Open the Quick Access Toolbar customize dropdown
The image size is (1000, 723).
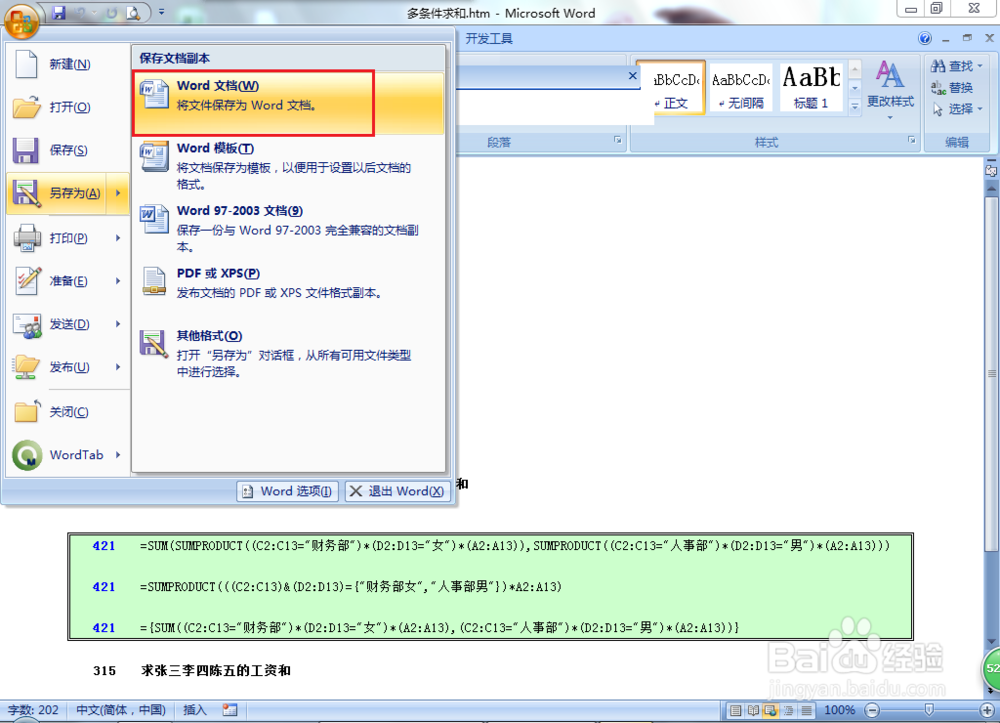point(161,11)
